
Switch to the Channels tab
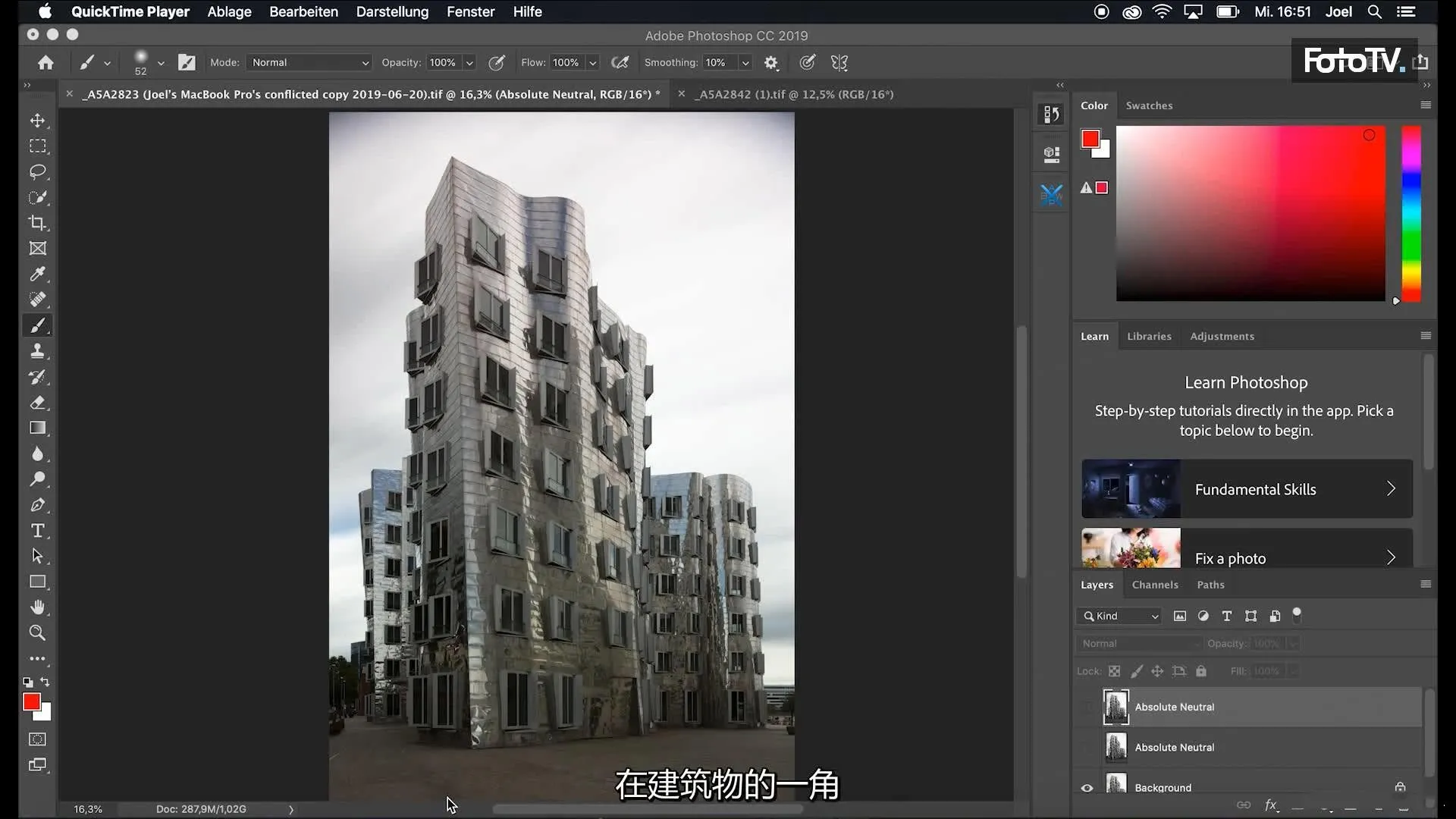point(1154,584)
